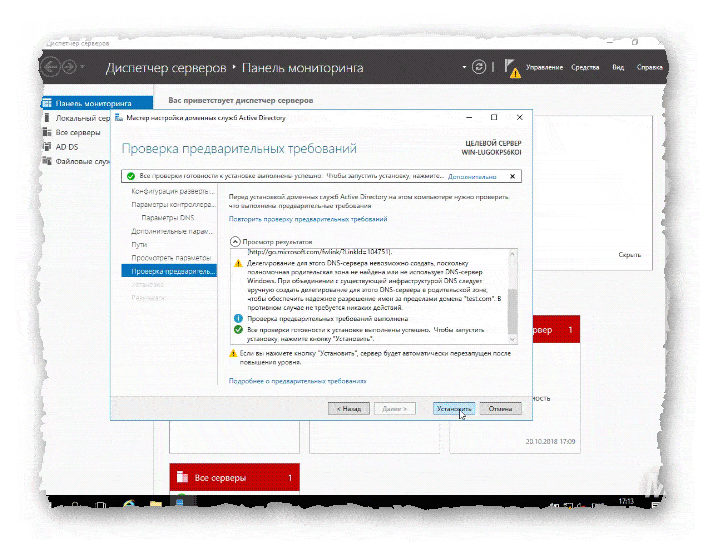Click the WIN-LUGOKPS6KOI target server name
This screenshot has height=544, width=704.
pyautogui.click(x=491, y=153)
